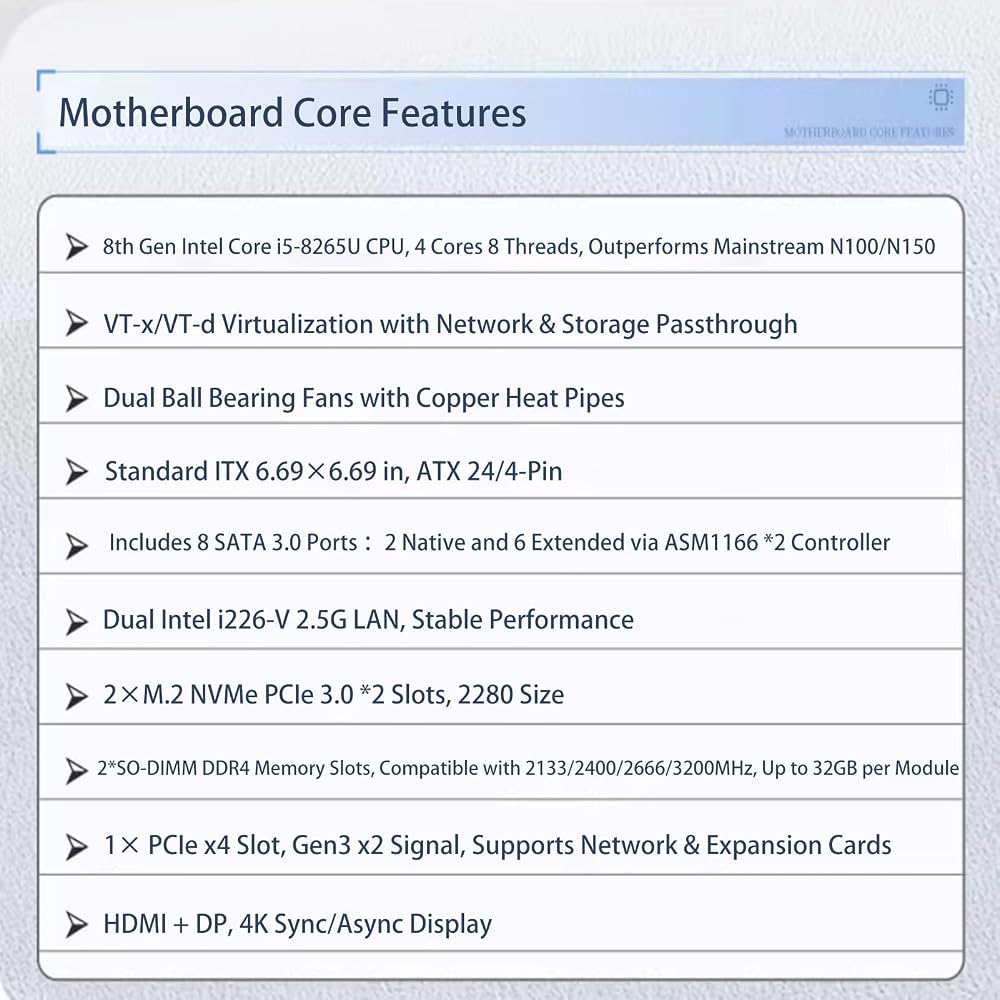Viewport: 1000px width, 1000px height.
Task: Select the 4K Sync/Async Display text
Action: click(x=365, y=924)
